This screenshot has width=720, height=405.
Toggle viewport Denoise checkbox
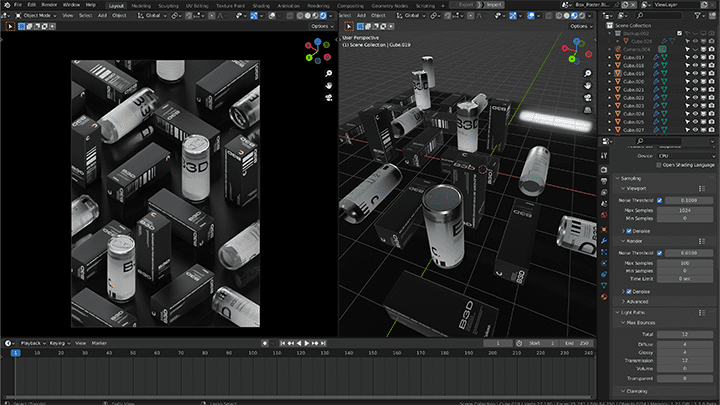pyautogui.click(x=629, y=231)
